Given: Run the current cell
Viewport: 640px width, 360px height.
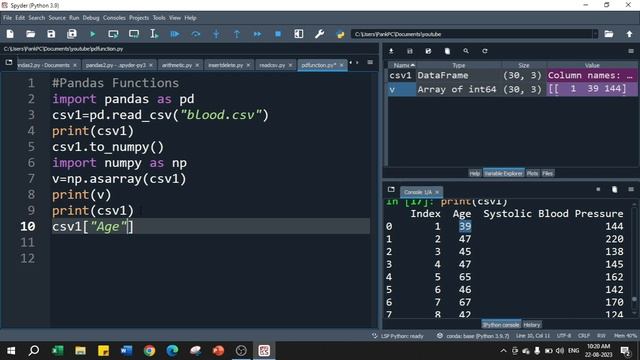Looking at the screenshot, I should [x=113, y=34].
